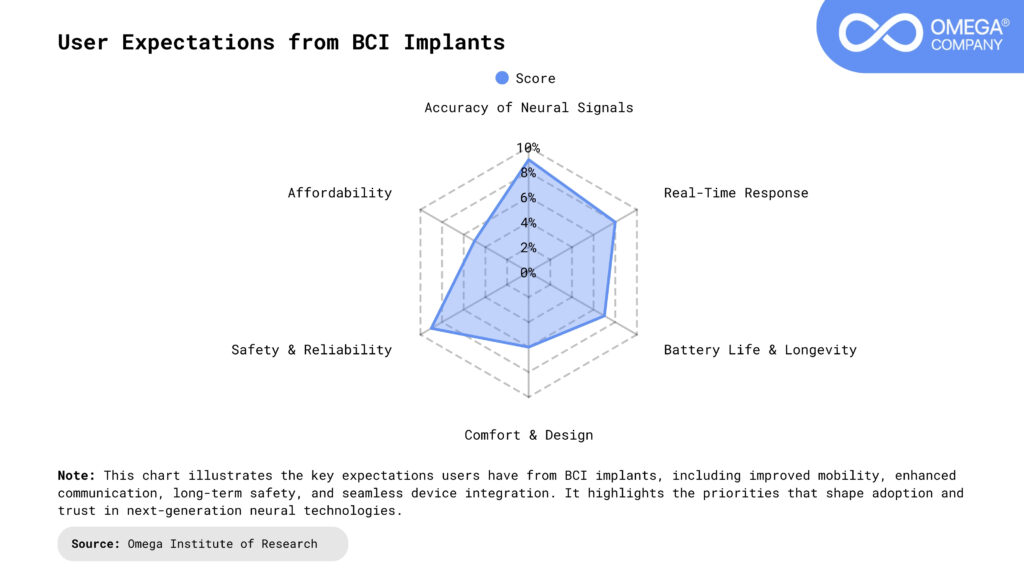The image size is (1024, 576).
Task: Click the Accuracy of Neural Signals data vertex
Action: point(528,160)
